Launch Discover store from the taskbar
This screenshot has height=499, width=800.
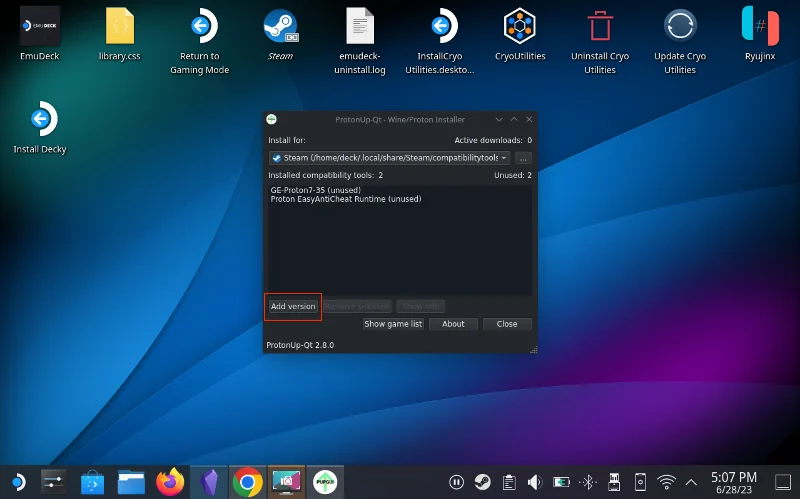tap(92, 482)
